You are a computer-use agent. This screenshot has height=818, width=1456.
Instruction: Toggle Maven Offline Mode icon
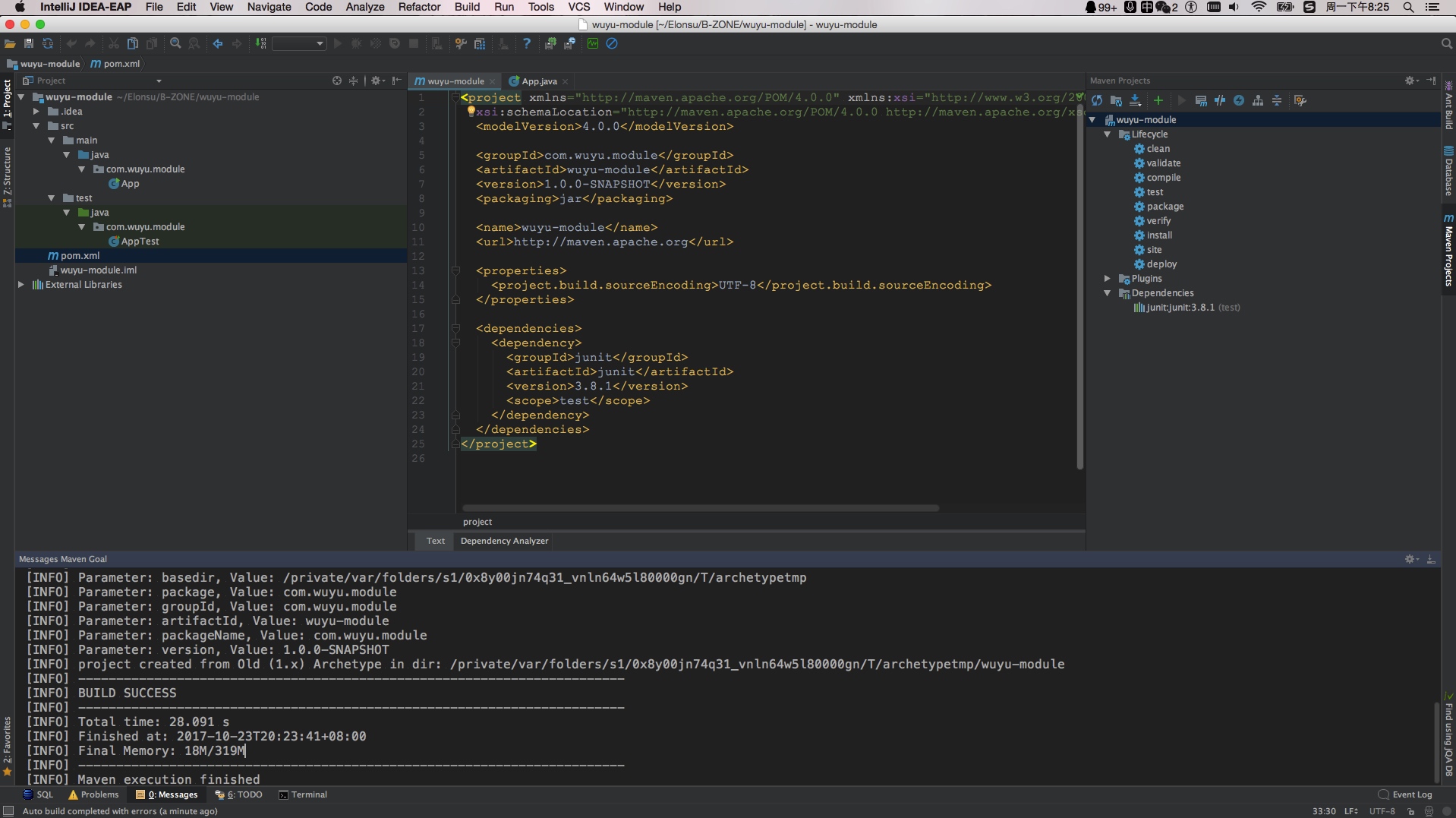pyautogui.click(x=1220, y=100)
